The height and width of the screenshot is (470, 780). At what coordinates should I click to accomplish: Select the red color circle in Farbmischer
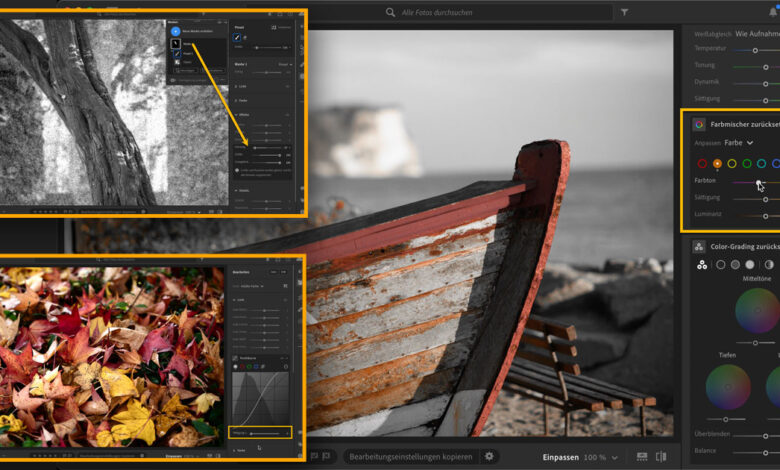tap(702, 163)
